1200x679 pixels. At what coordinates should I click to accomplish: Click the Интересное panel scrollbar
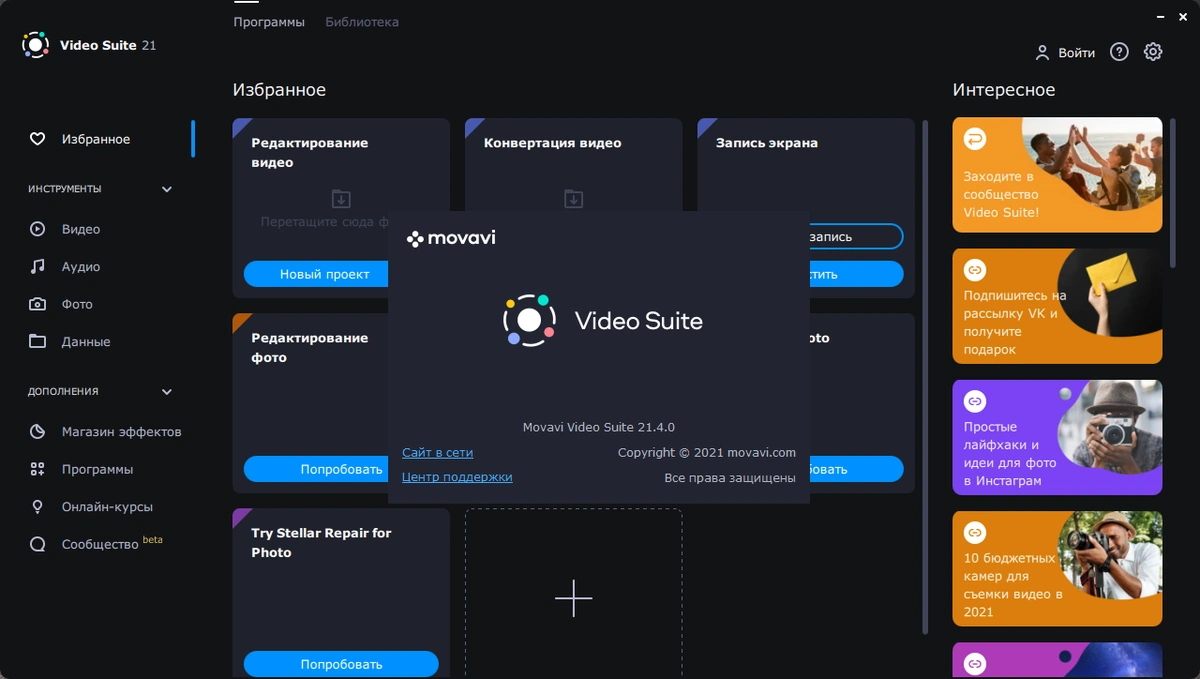(x=1174, y=191)
